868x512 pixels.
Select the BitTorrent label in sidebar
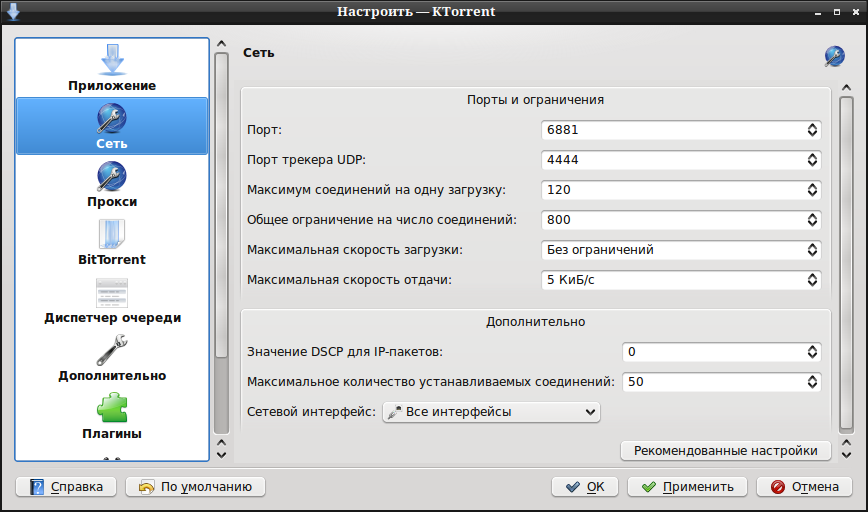(x=112, y=260)
